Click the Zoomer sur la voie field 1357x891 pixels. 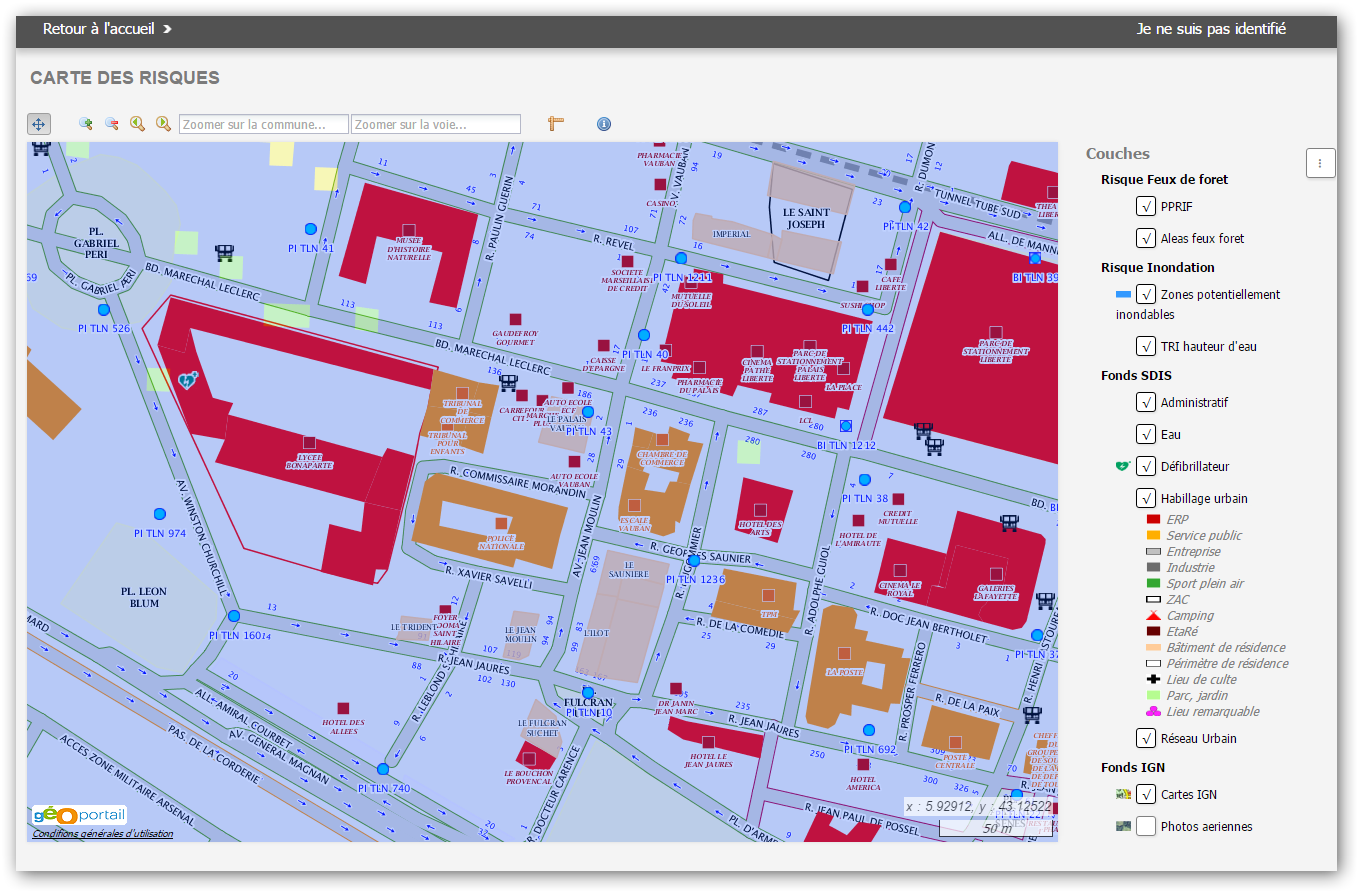pos(436,125)
